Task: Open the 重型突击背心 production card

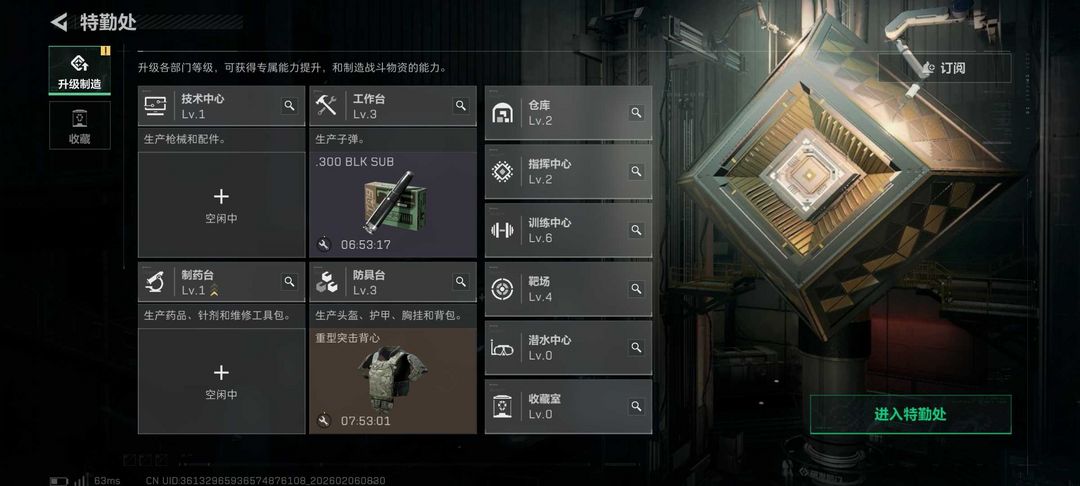Action: tap(393, 381)
